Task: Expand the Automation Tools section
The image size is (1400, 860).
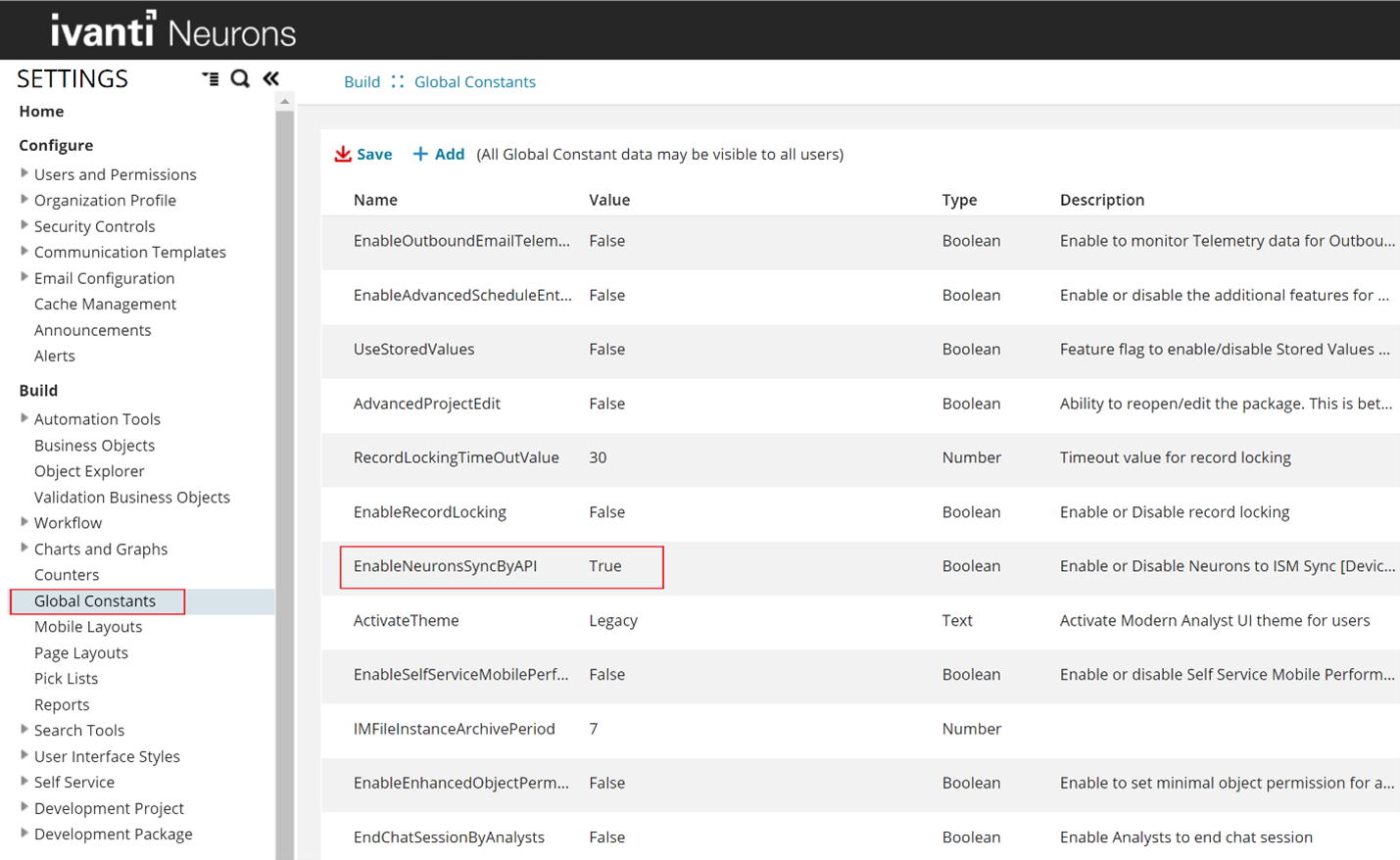Action: [x=24, y=418]
